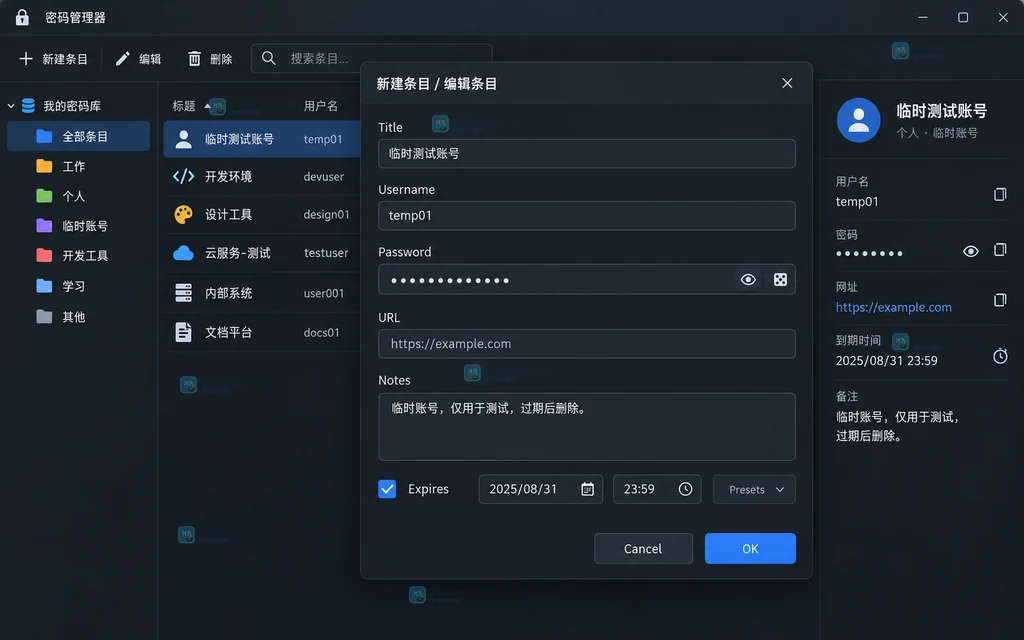Viewport: 1024px width, 640px height.
Task: Reveal the password in the dialog field
Action: point(748,280)
